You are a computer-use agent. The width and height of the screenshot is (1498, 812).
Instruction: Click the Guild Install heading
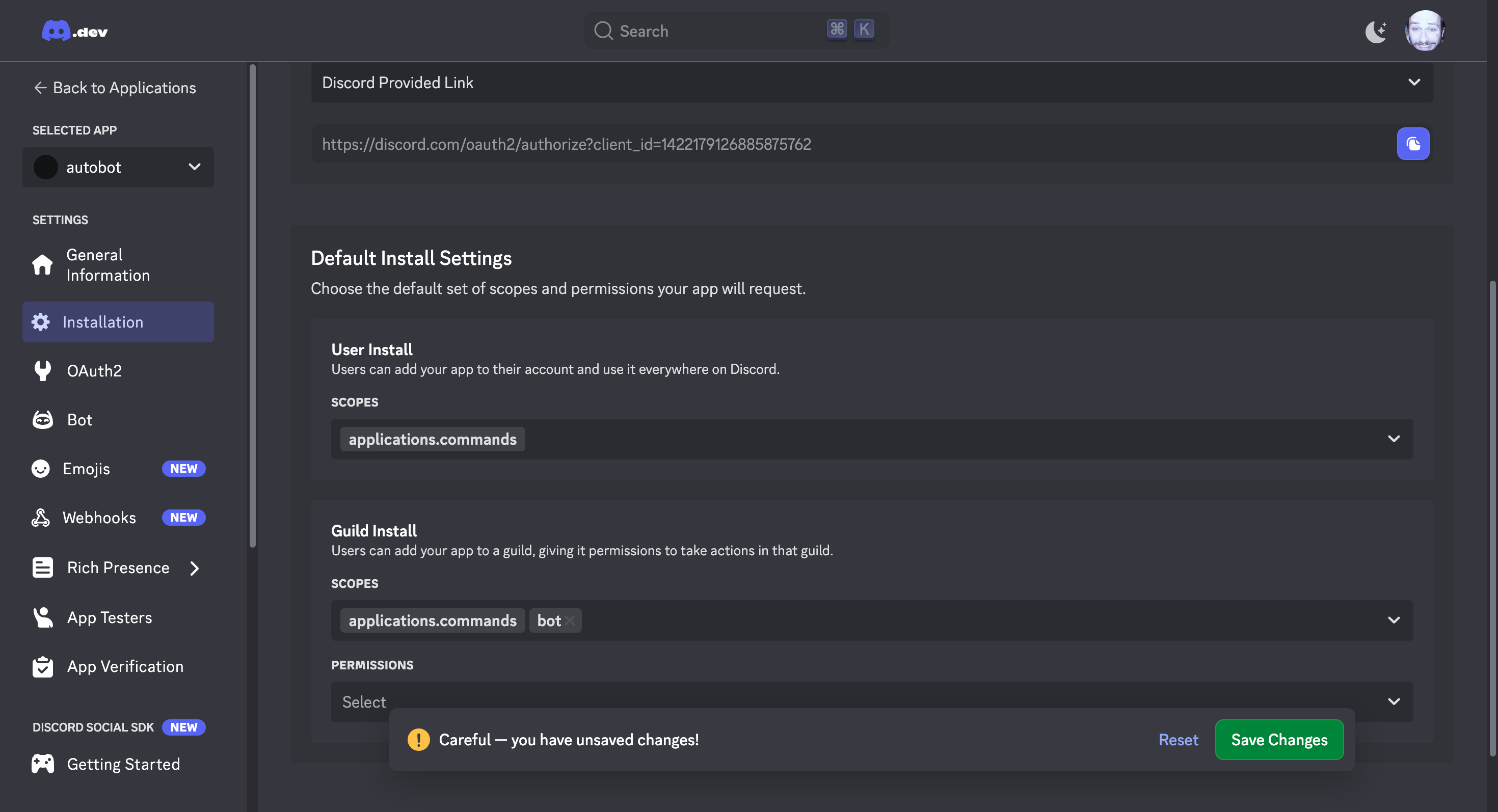pyautogui.click(x=374, y=531)
